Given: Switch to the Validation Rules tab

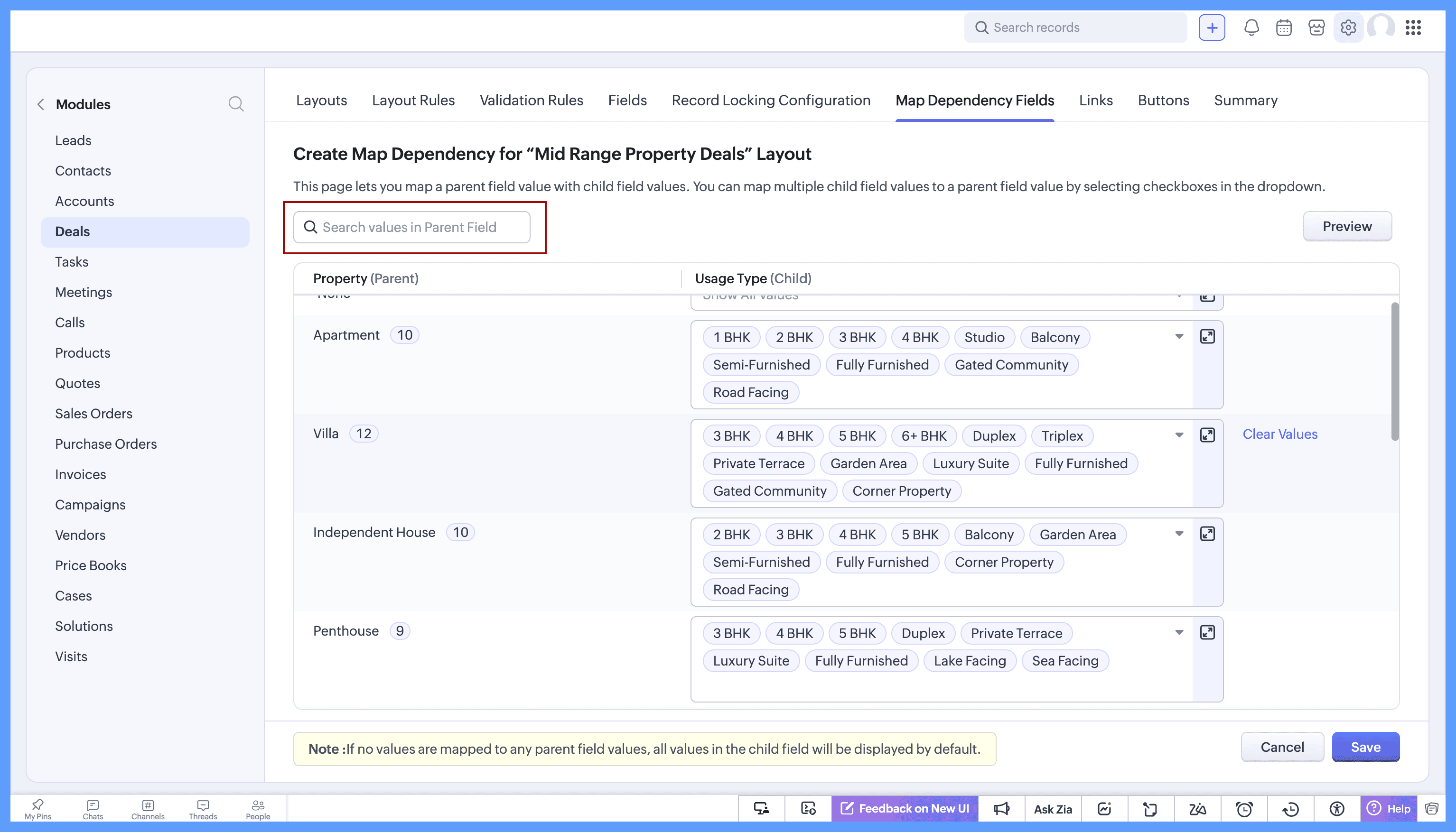Looking at the screenshot, I should click(x=531, y=101).
